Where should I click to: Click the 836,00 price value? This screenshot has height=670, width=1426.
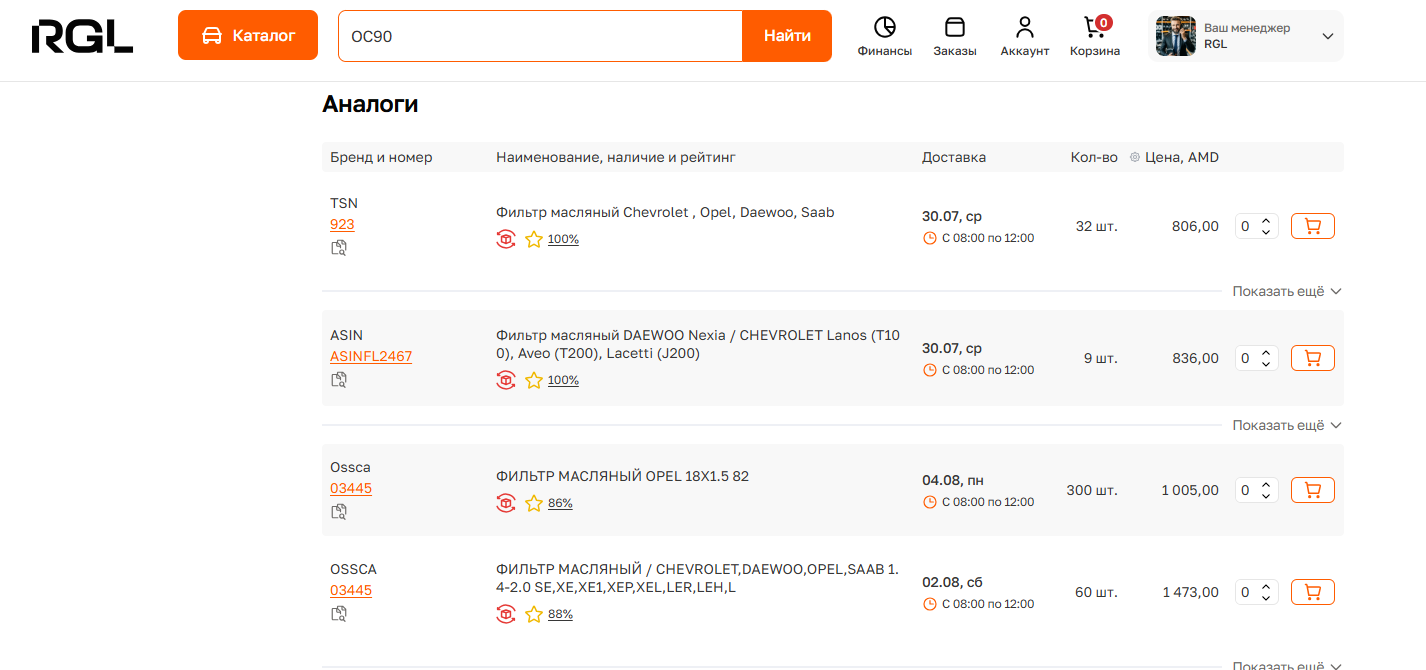(1195, 358)
